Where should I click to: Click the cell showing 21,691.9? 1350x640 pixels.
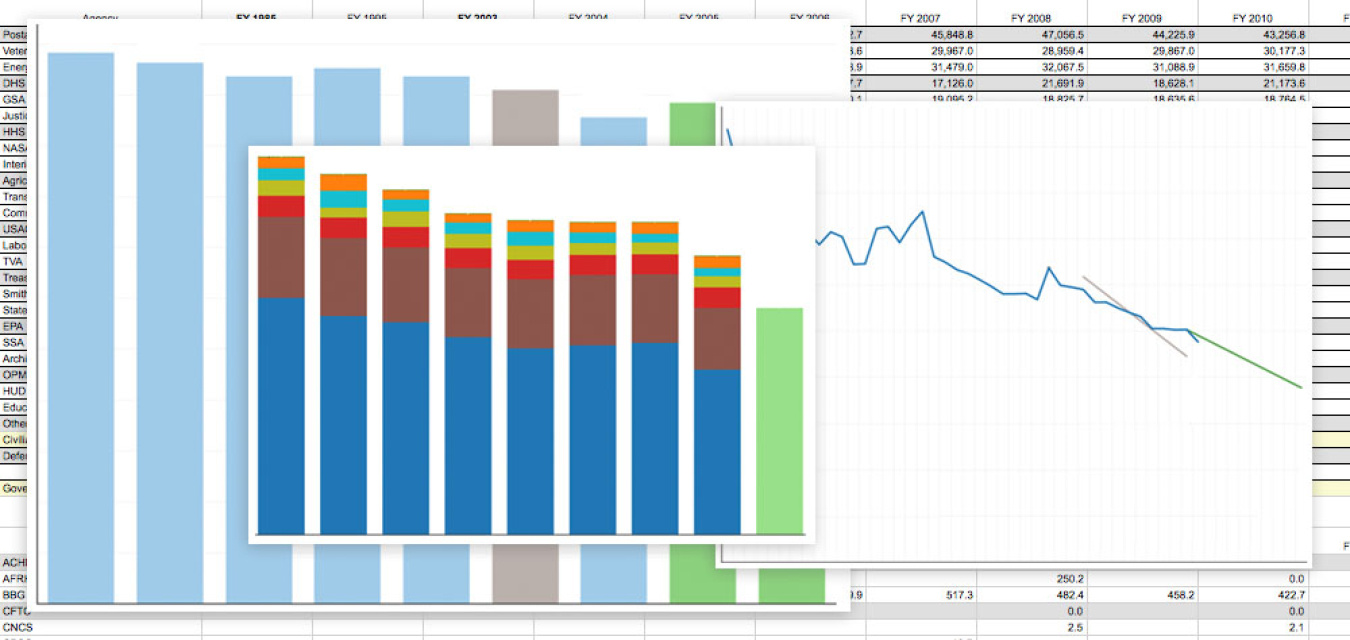(x=1032, y=83)
